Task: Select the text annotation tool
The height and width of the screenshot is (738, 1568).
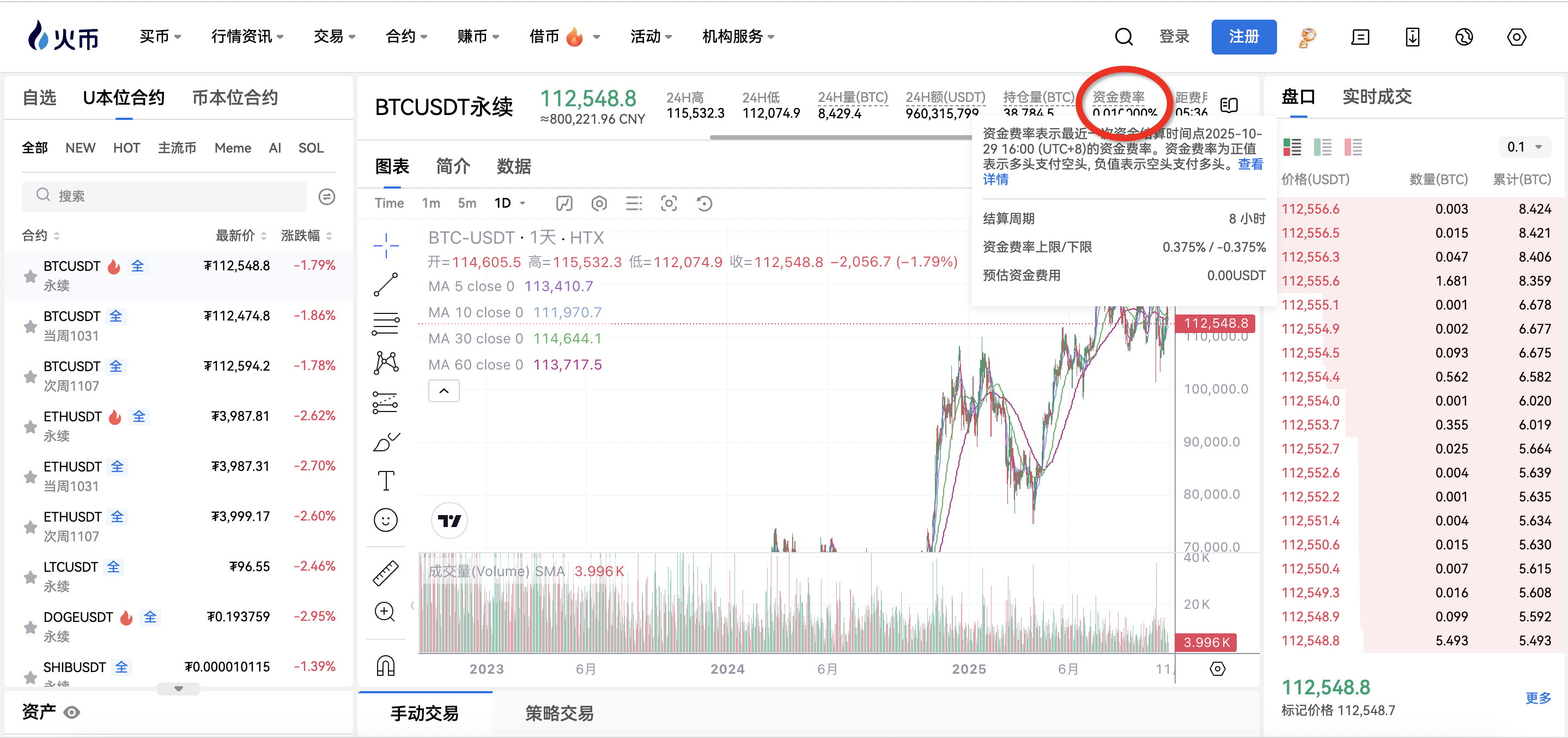Action: 385,479
